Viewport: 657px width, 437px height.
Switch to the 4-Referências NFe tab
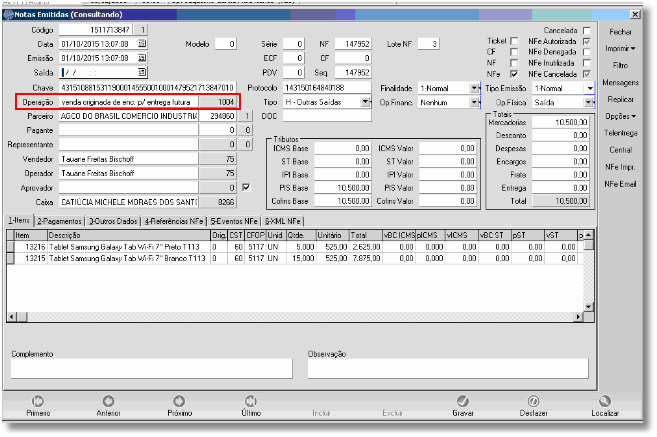click(x=174, y=221)
